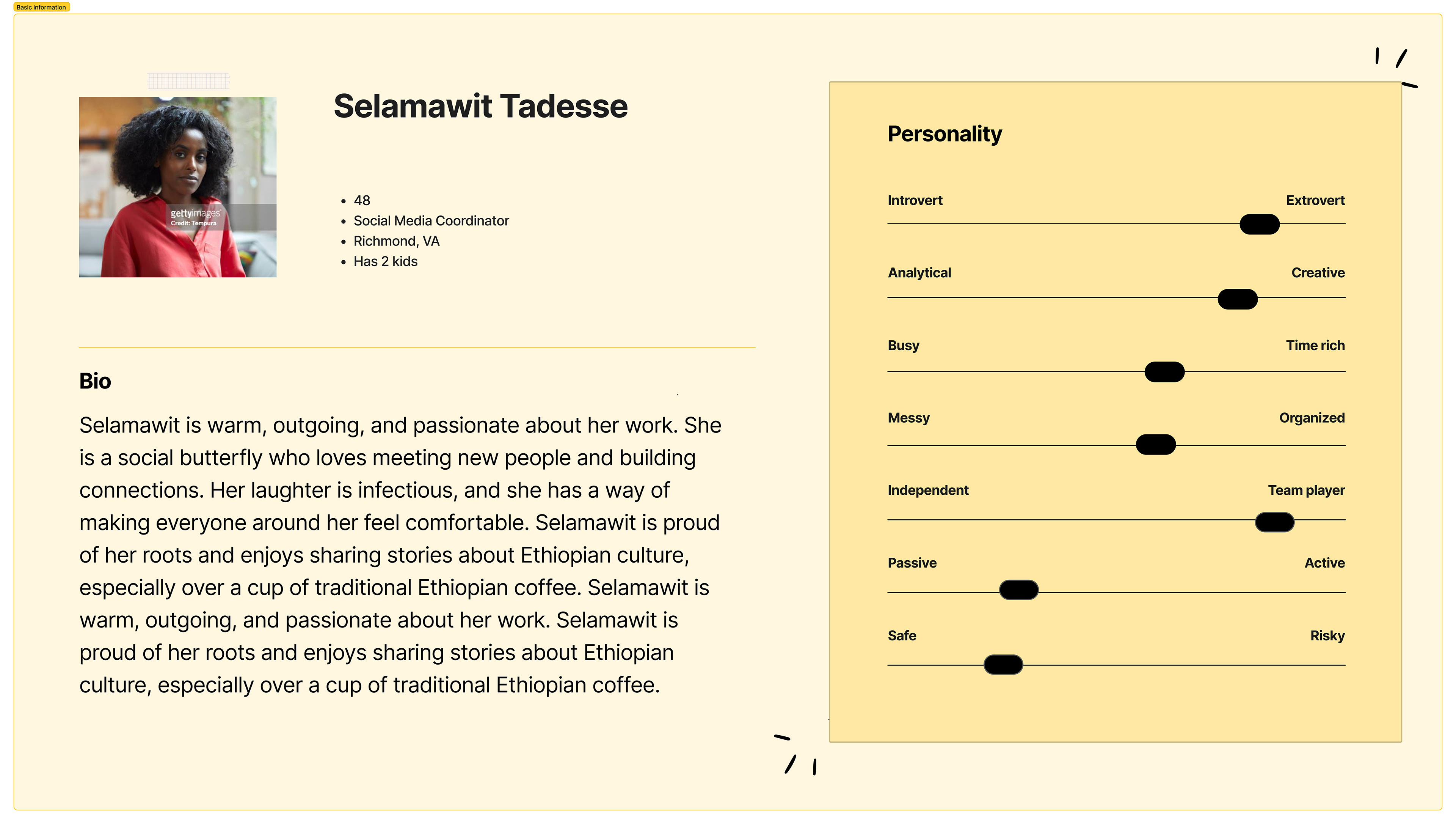Click the Messy–Organized slider handle

coord(1155,445)
